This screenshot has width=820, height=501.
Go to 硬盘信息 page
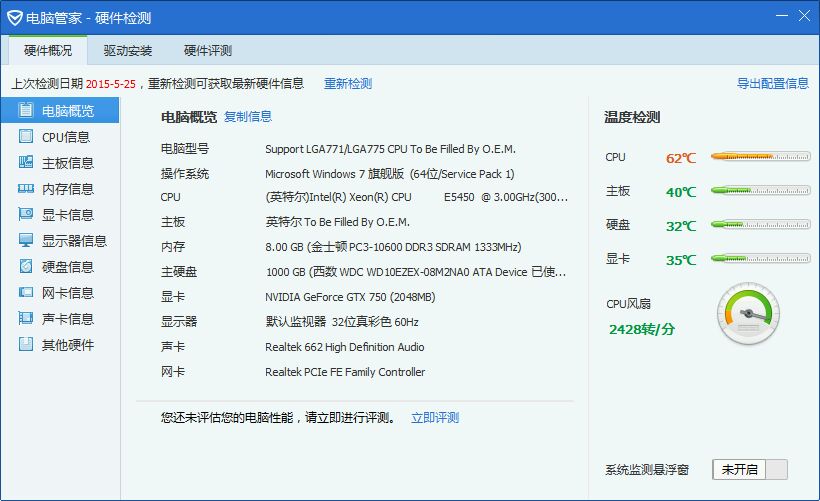(x=60, y=267)
